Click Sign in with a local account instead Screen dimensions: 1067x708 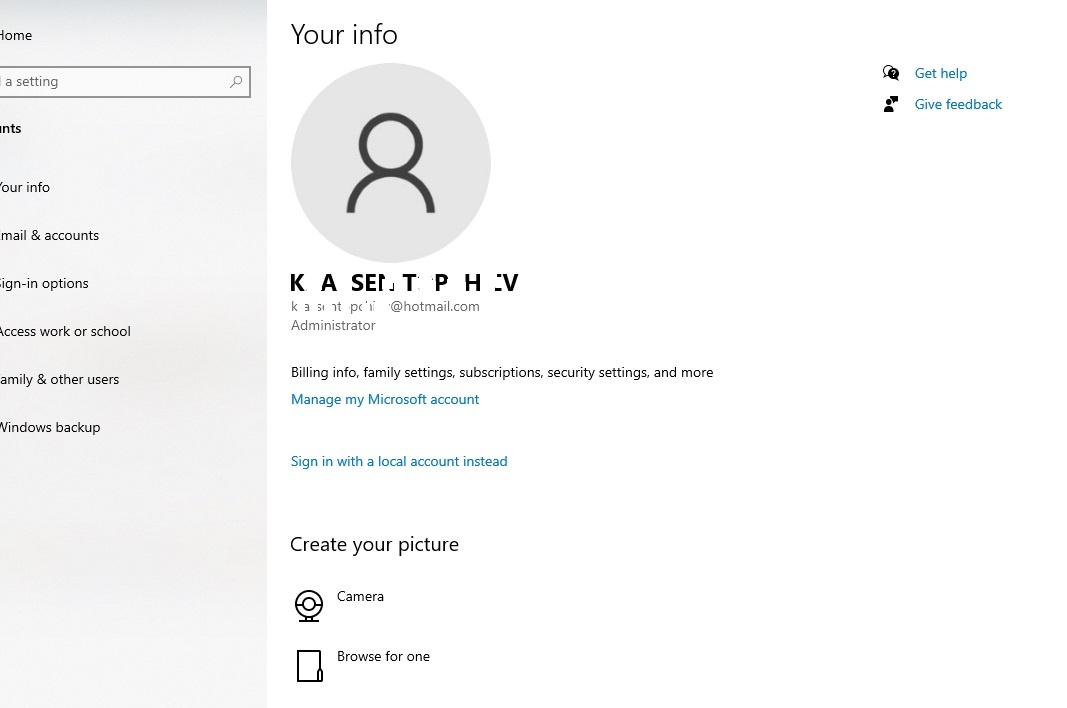coord(398,461)
